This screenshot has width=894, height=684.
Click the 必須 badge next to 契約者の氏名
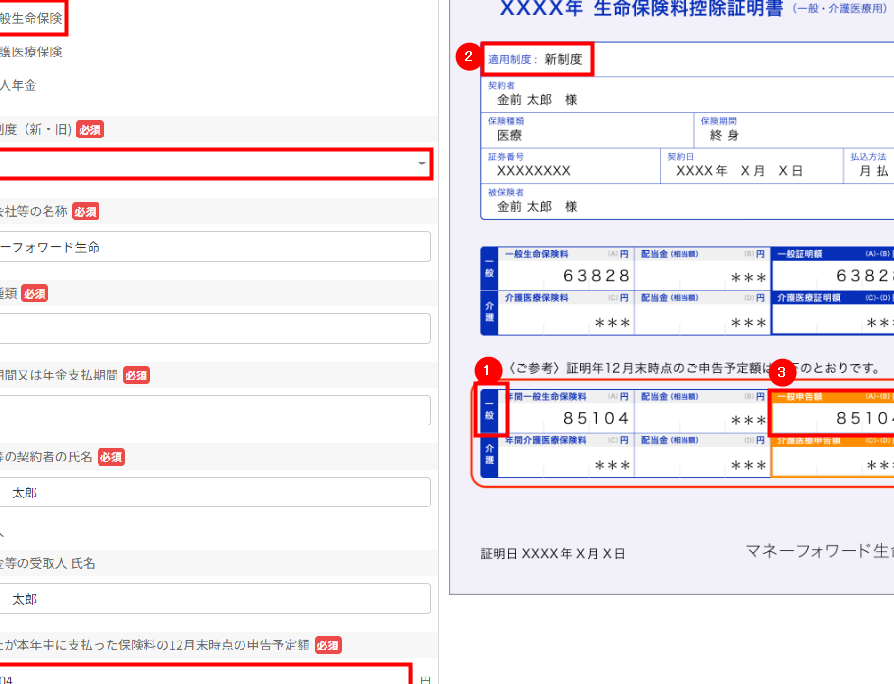click(x=111, y=457)
